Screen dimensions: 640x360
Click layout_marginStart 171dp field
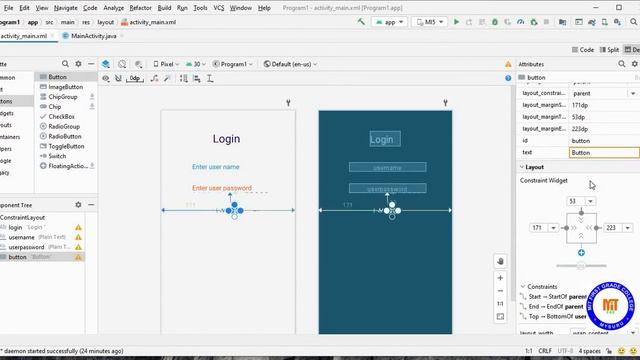pyautogui.click(x=604, y=105)
